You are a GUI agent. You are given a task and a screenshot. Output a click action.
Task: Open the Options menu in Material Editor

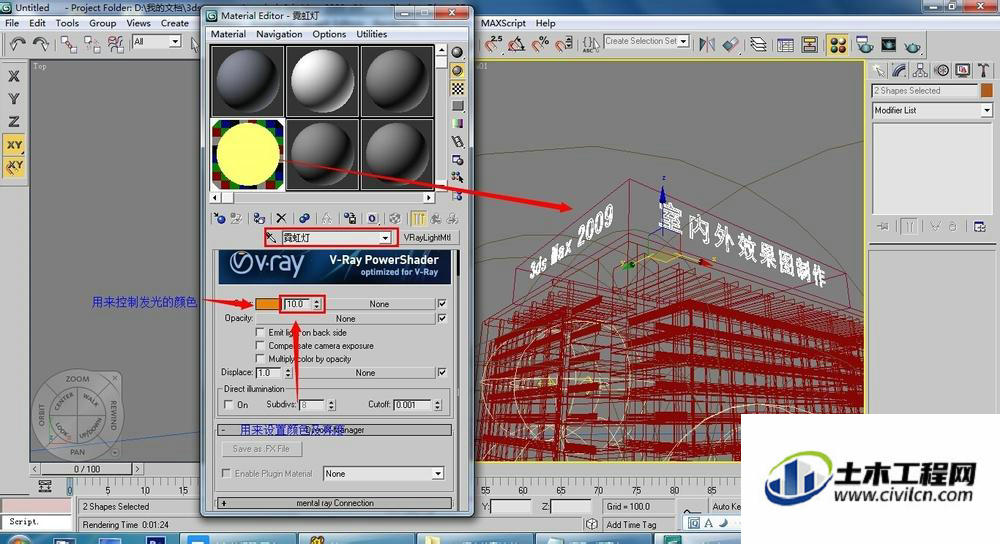click(329, 34)
